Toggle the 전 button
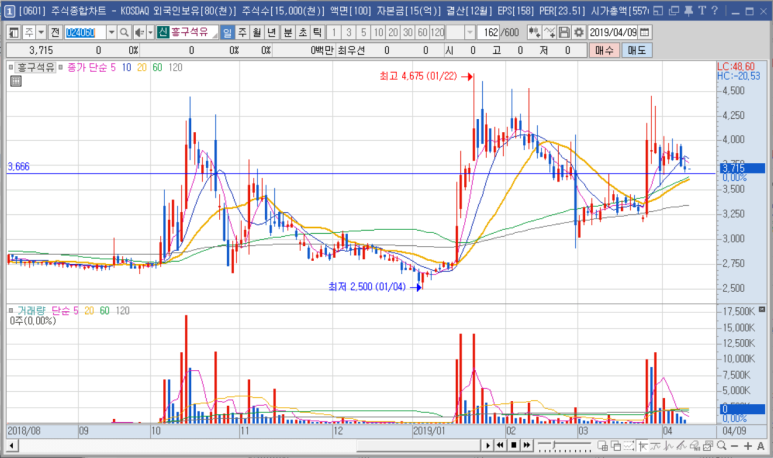Screen dimensions: 773x458 55,33
